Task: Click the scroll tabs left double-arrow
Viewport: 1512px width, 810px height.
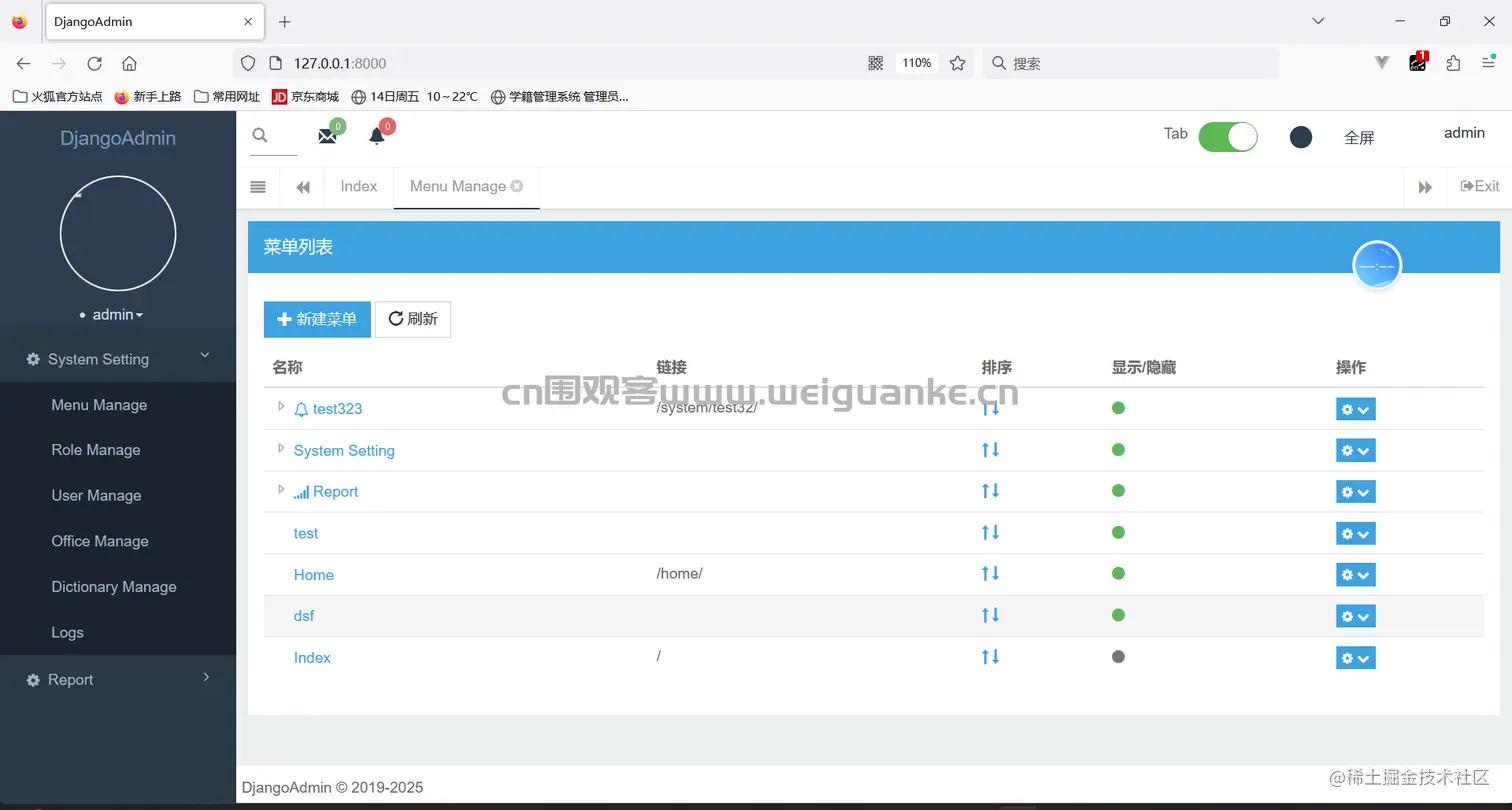Action: (x=303, y=187)
